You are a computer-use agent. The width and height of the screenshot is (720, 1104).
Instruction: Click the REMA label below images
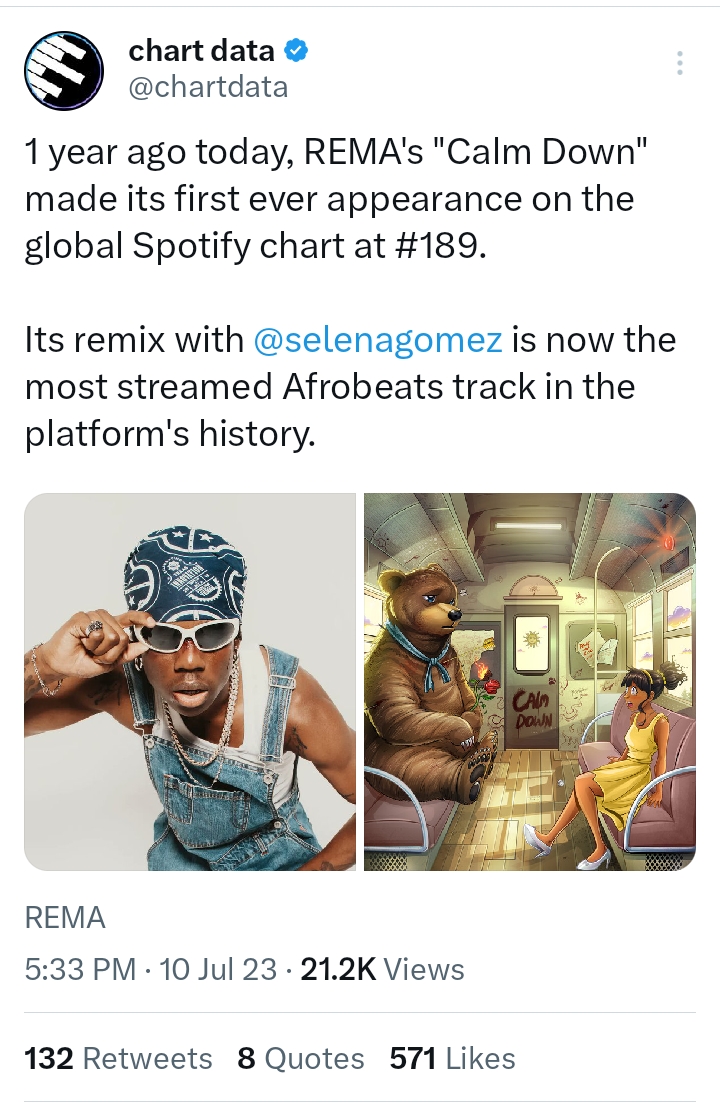pos(65,917)
